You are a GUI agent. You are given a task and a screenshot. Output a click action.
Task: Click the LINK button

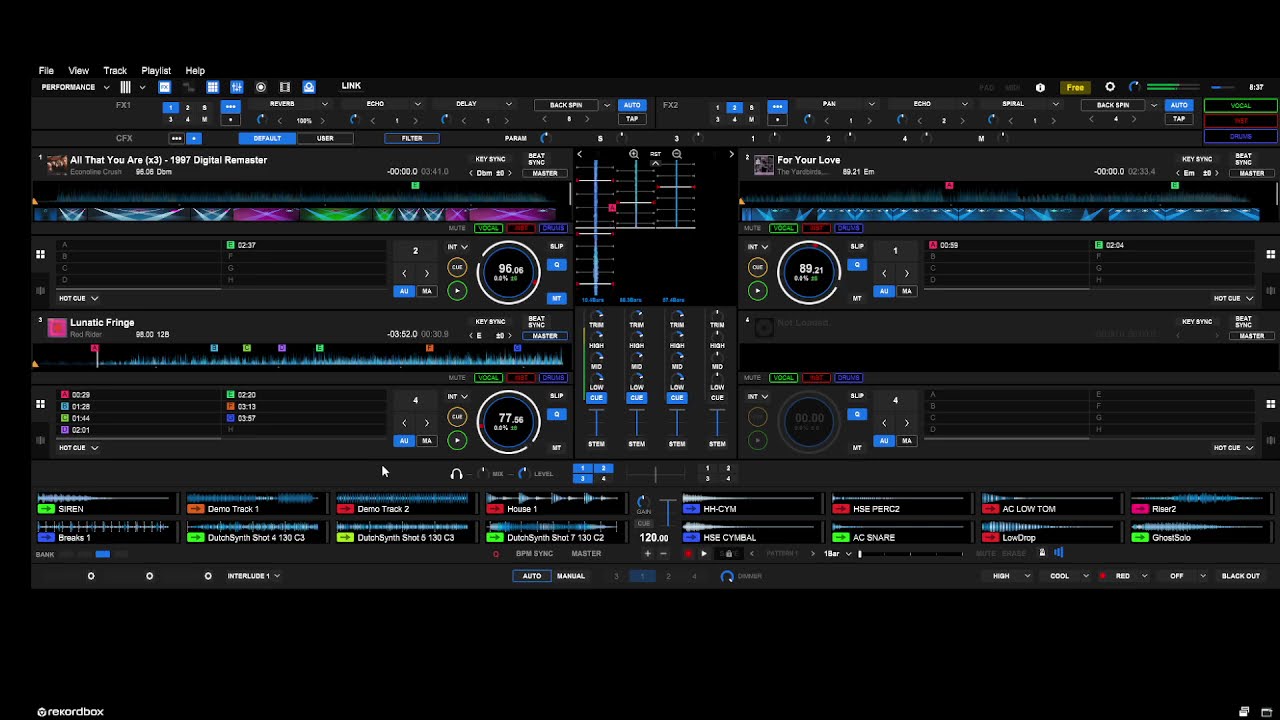[x=351, y=86]
